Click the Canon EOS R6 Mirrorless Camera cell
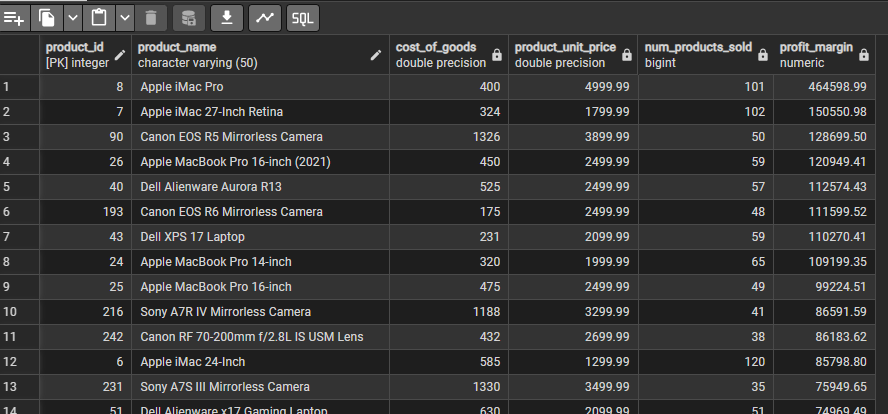This screenshot has height=414, width=888. pos(261,212)
